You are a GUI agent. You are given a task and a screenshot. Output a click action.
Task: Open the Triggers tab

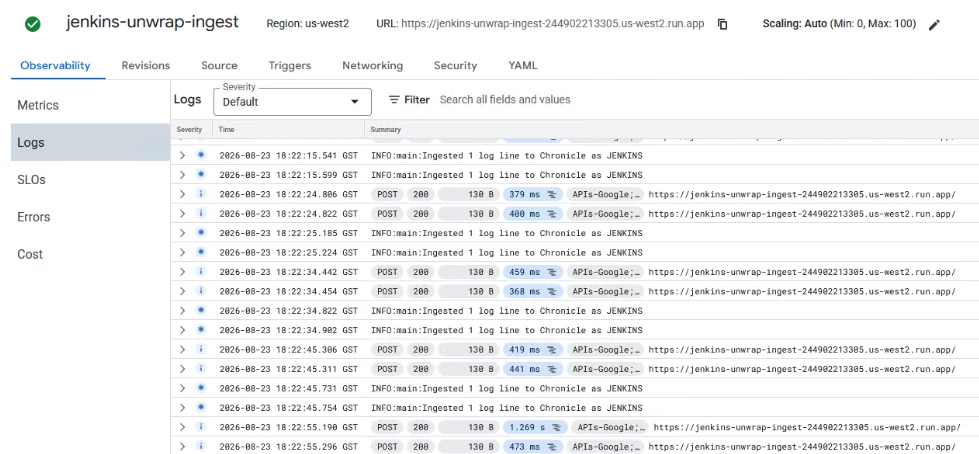pyautogui.click(x=290, y=66)
